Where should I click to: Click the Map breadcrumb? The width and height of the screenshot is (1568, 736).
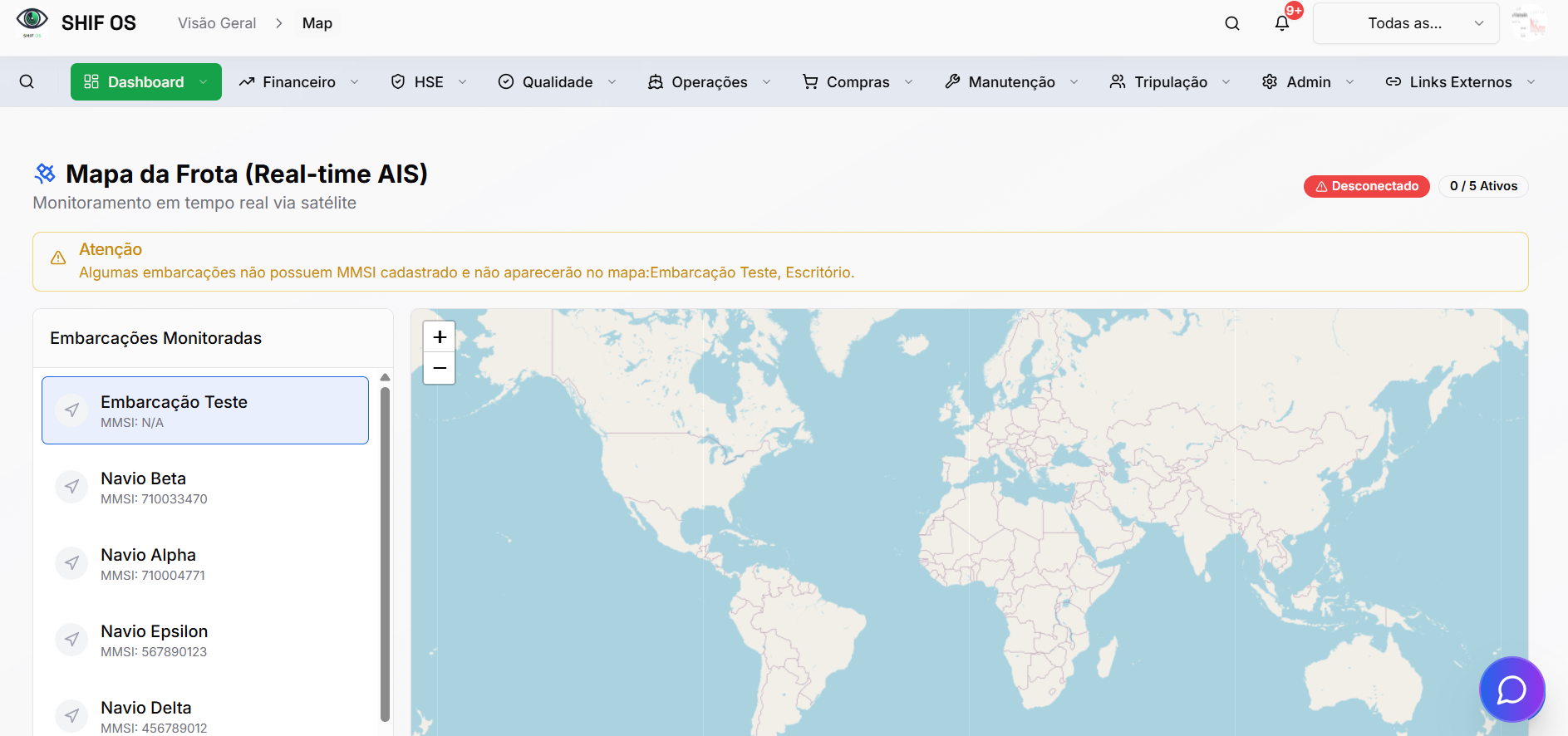tap(317, 23)
